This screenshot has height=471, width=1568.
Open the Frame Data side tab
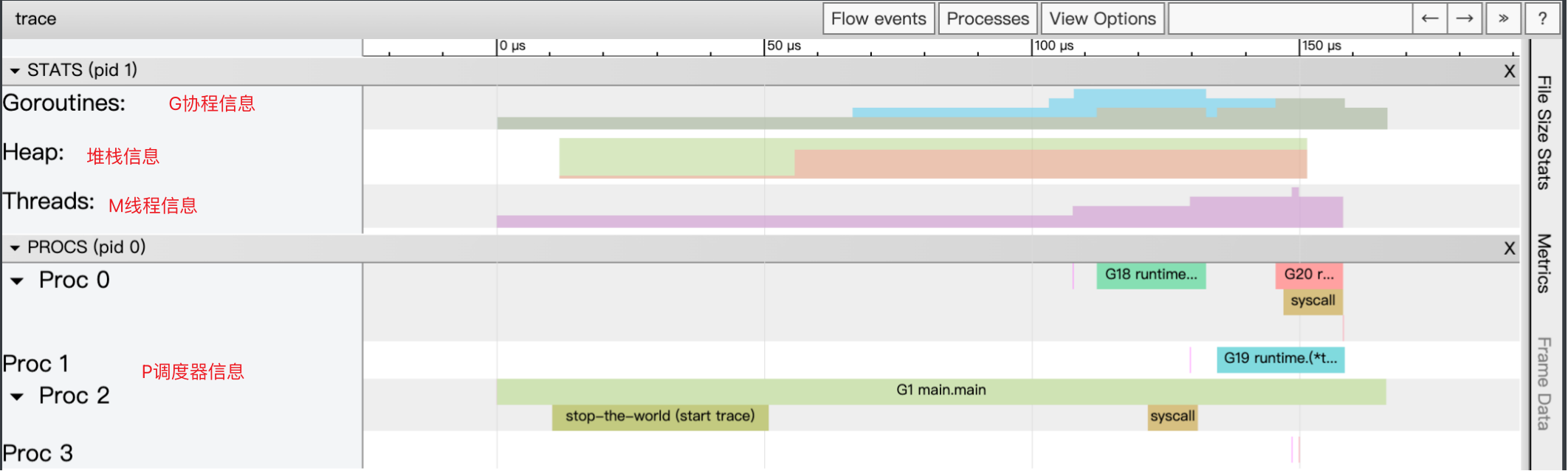point(1544,384)
